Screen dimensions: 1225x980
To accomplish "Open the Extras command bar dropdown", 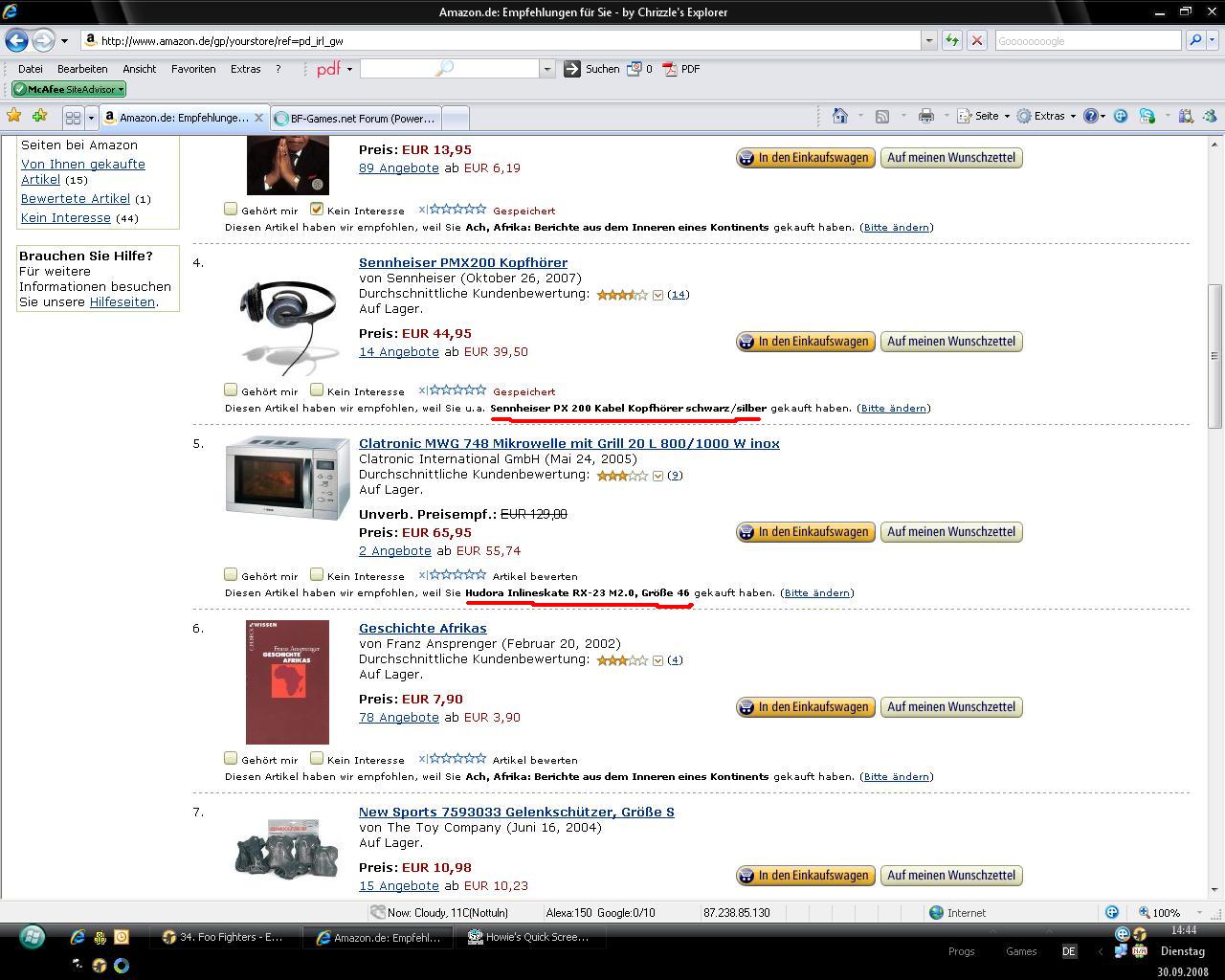I will 1045,116.
